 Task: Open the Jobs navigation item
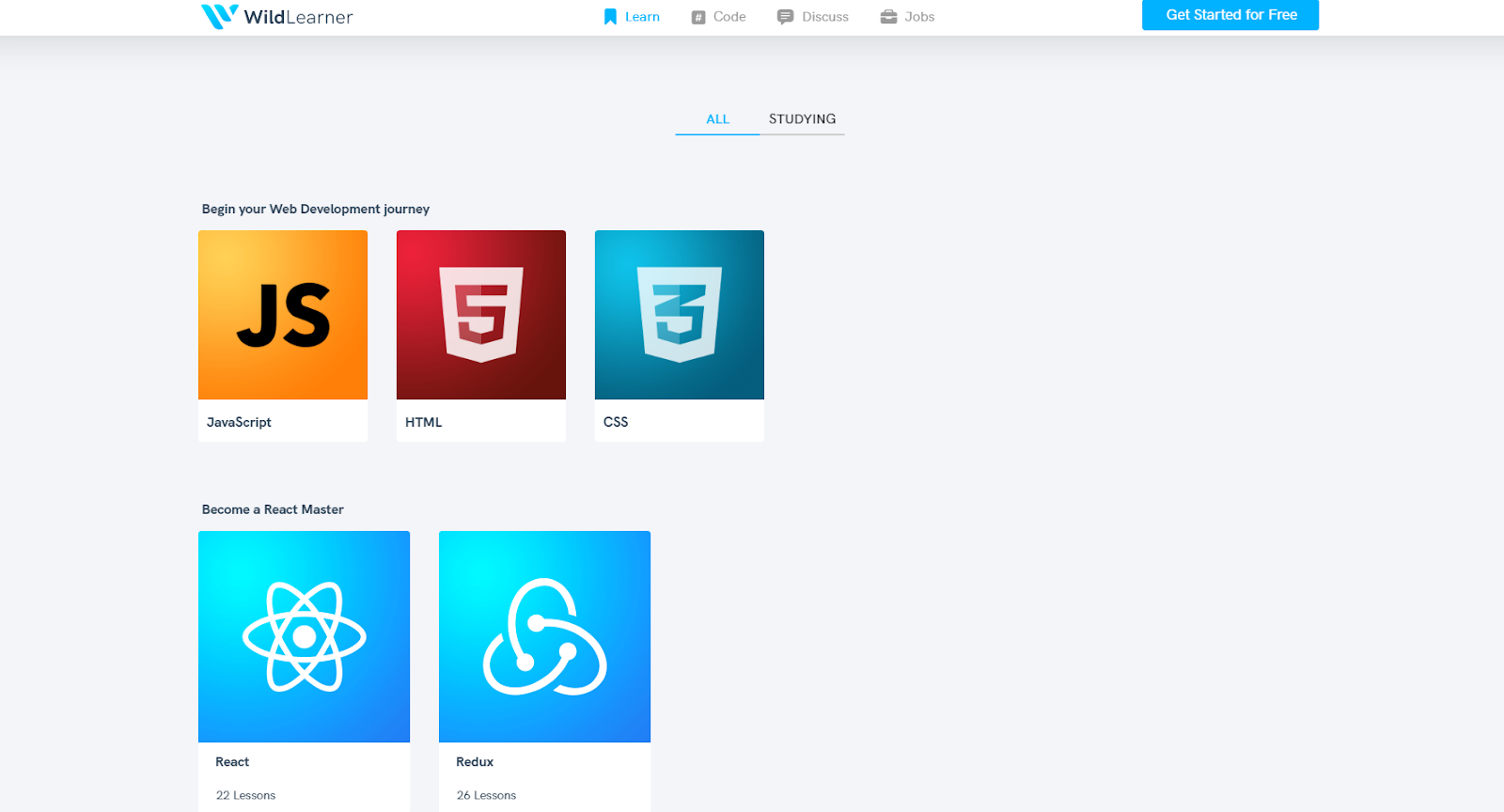coord(907,17)
